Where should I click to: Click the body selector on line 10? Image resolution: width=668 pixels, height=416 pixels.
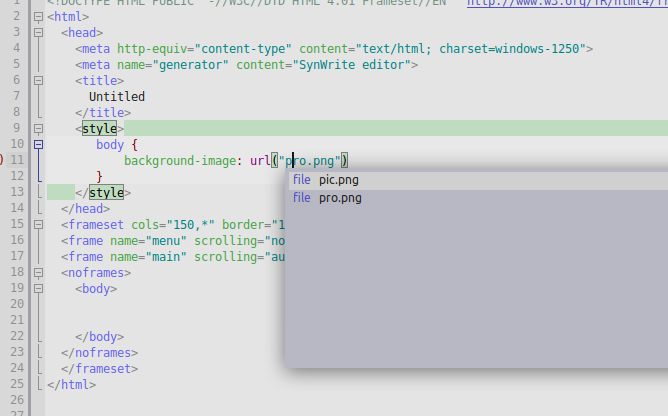click(110, 145)
